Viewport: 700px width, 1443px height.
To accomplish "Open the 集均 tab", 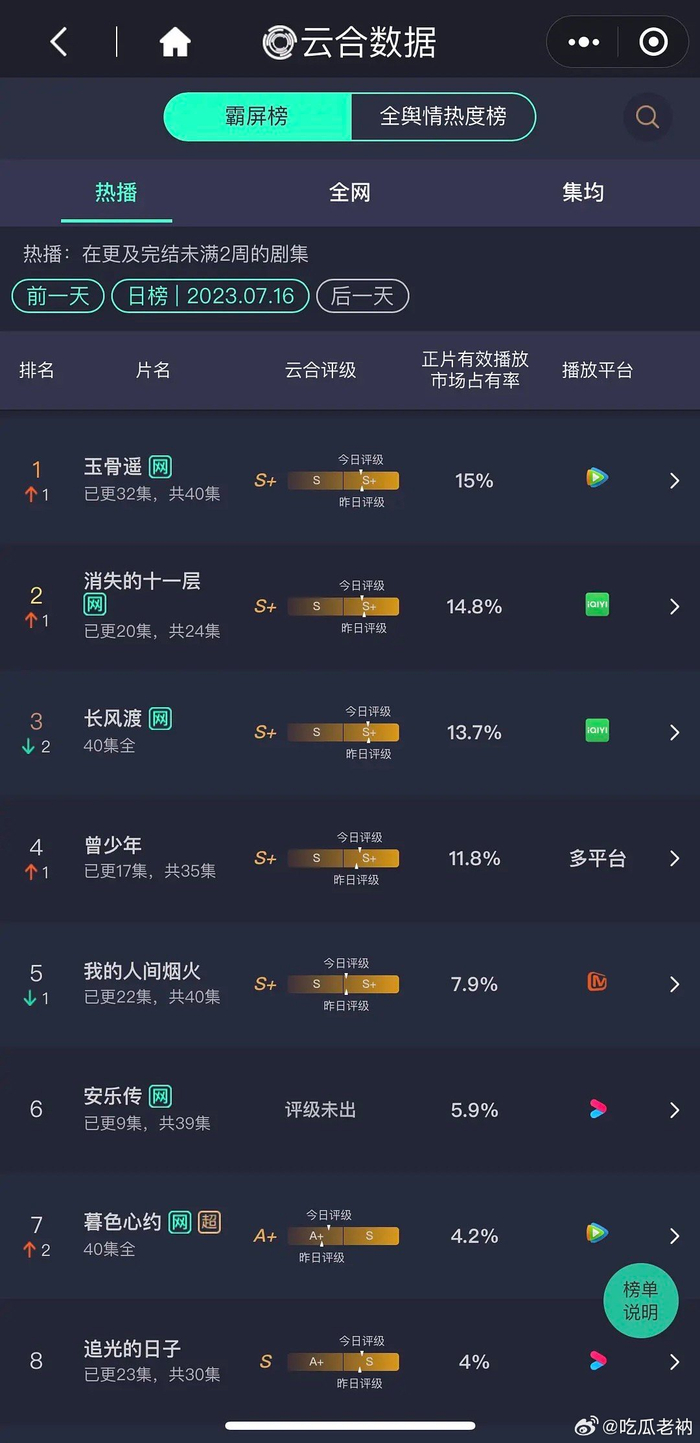I will coord(583,192).
